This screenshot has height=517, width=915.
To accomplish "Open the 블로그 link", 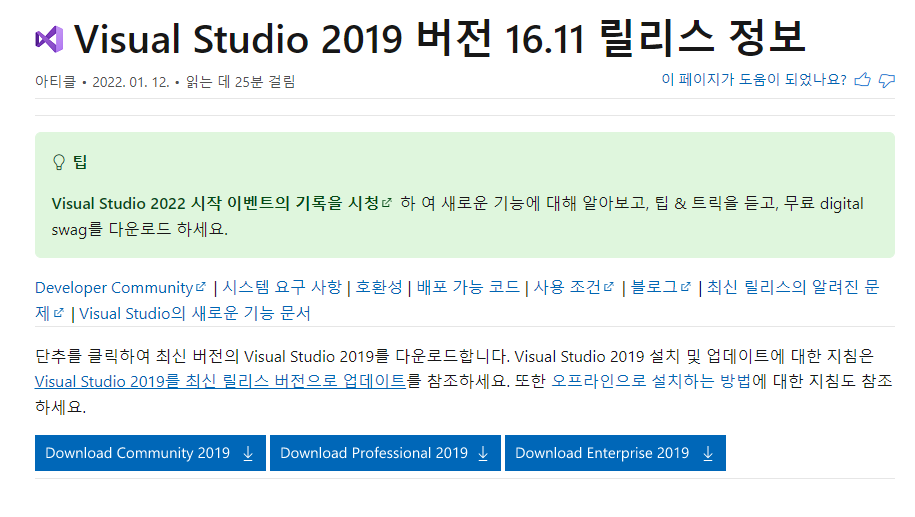I will click(x=661, y=288).
